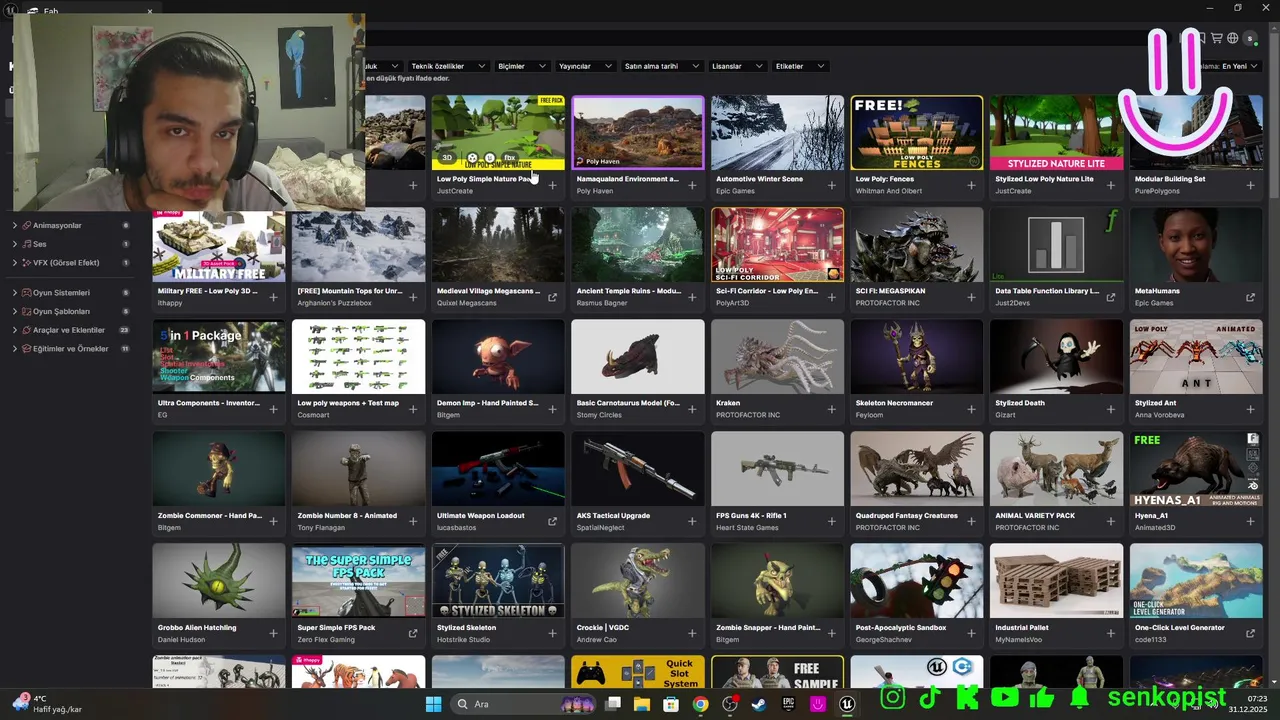Expand Eğitimler ve Örnekler chevron
1280x720 pixels.
tap(14, 349)
